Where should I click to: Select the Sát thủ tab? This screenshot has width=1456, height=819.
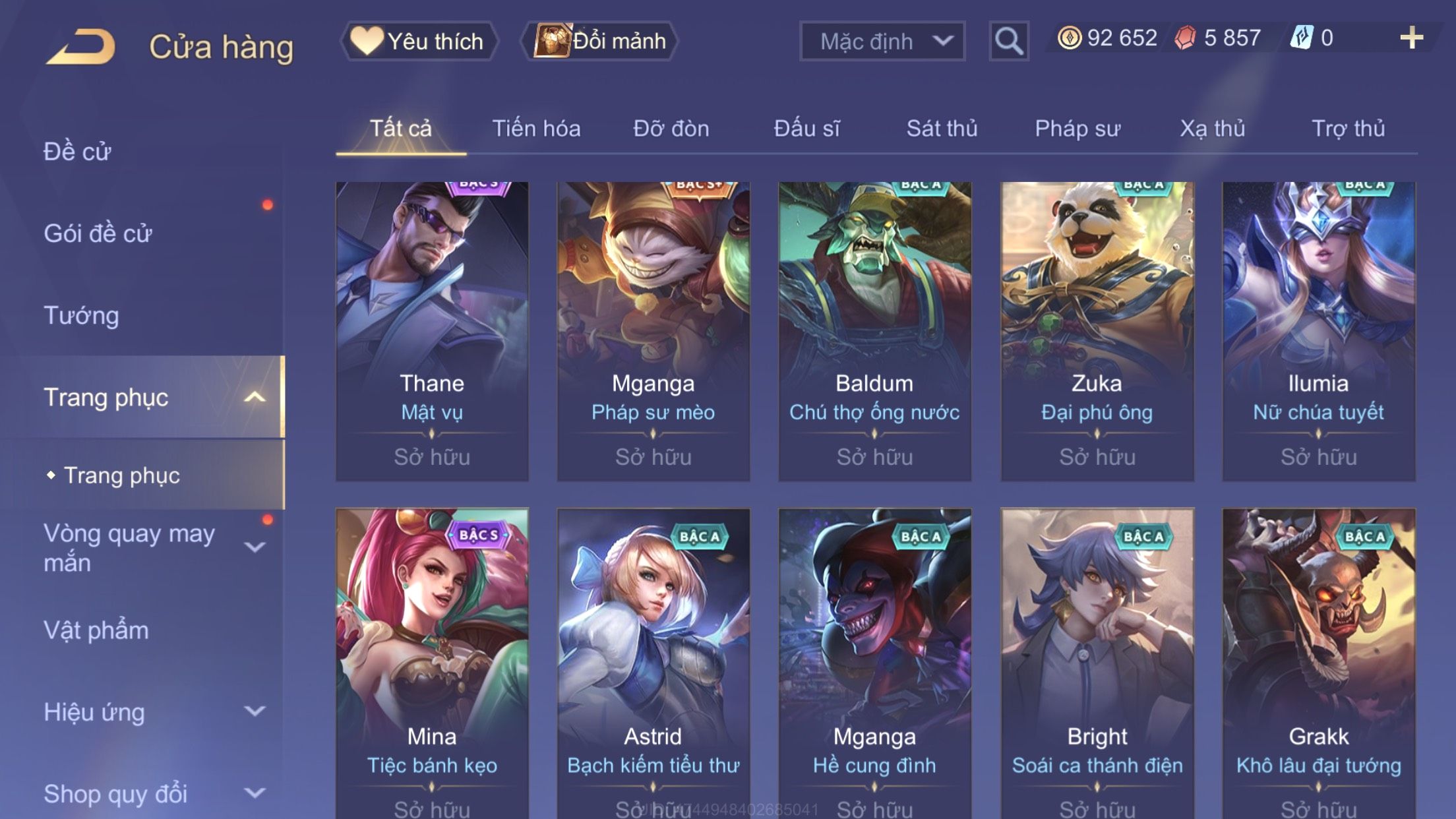tap(942, 128)
